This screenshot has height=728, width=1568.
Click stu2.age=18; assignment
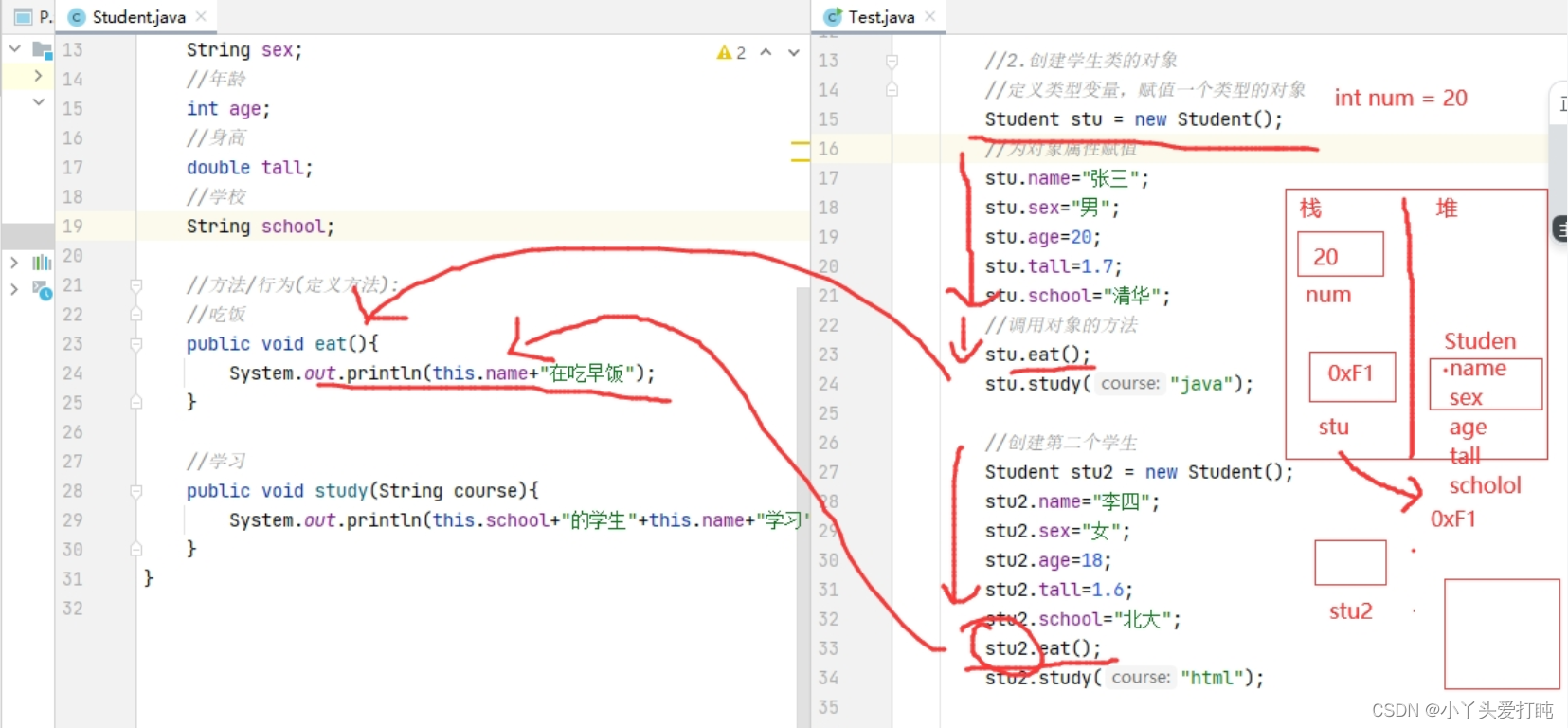point(1049,560)
